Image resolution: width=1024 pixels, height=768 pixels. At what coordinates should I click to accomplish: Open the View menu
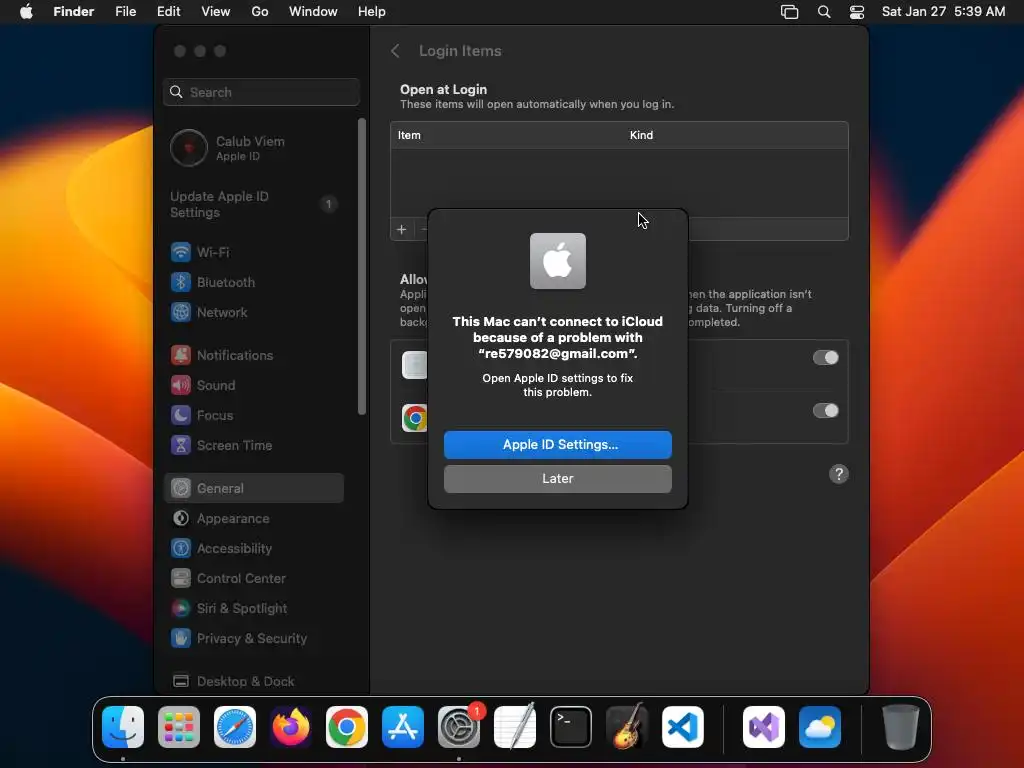pyautogui.click(x=216, y=12)
